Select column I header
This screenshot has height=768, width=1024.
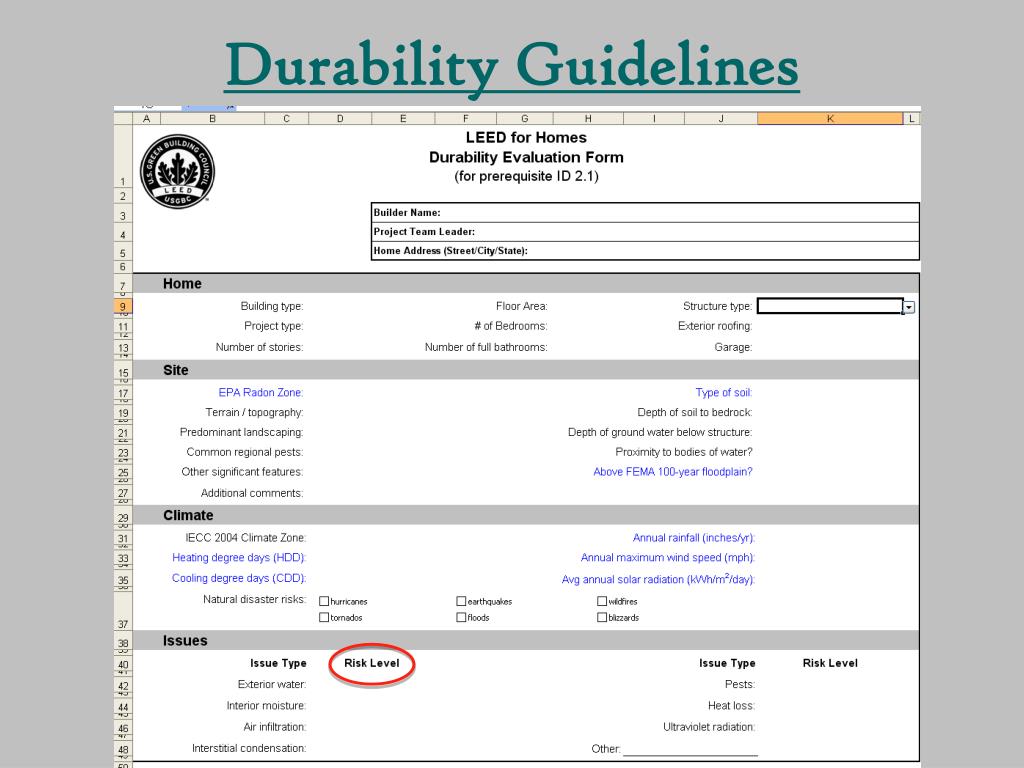pos(654,118)
